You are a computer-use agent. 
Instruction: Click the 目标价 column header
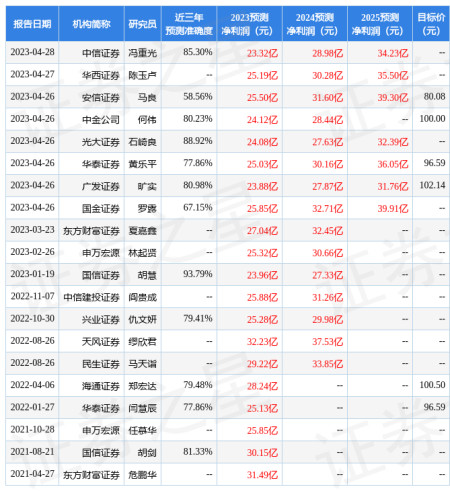[431, 24]
